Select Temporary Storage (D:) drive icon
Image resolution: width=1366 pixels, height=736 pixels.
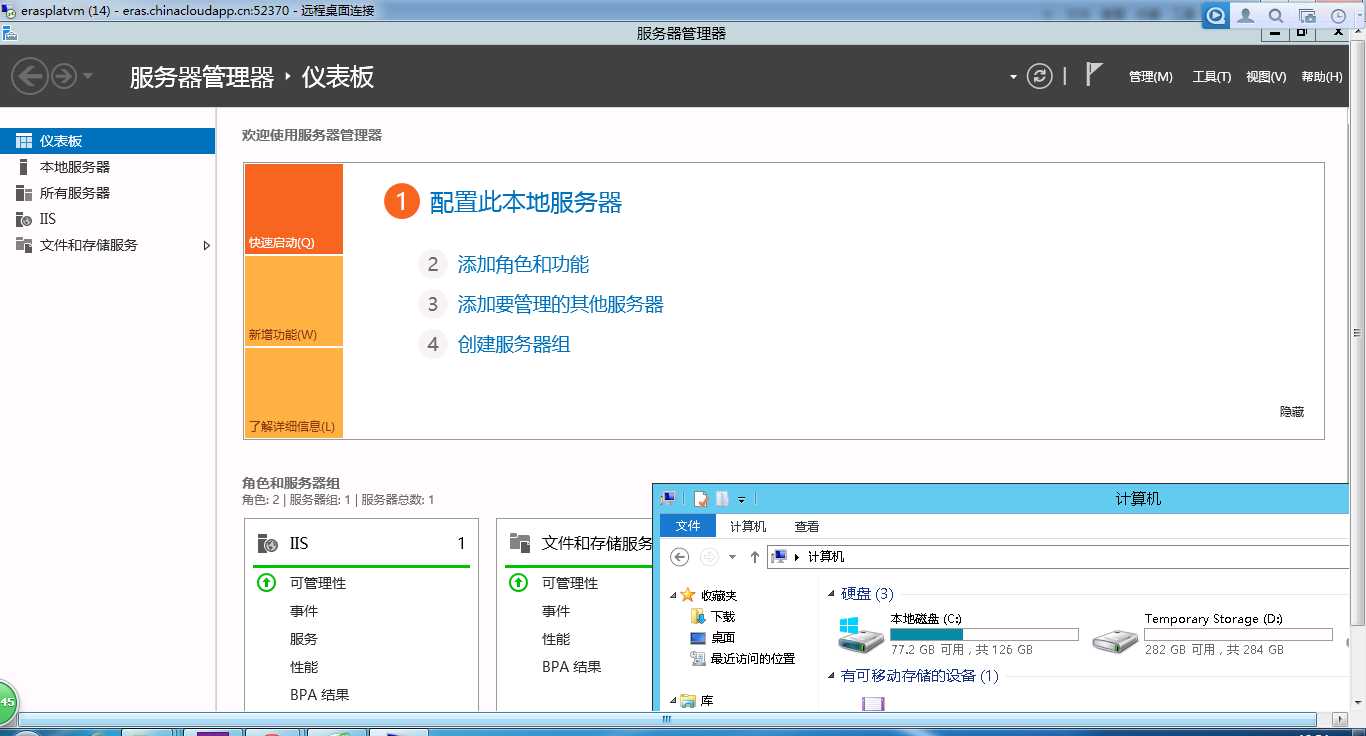1115,638
